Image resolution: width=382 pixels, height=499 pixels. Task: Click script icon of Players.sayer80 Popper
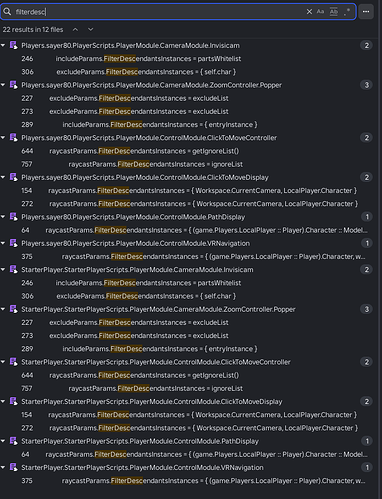(14, 85)
